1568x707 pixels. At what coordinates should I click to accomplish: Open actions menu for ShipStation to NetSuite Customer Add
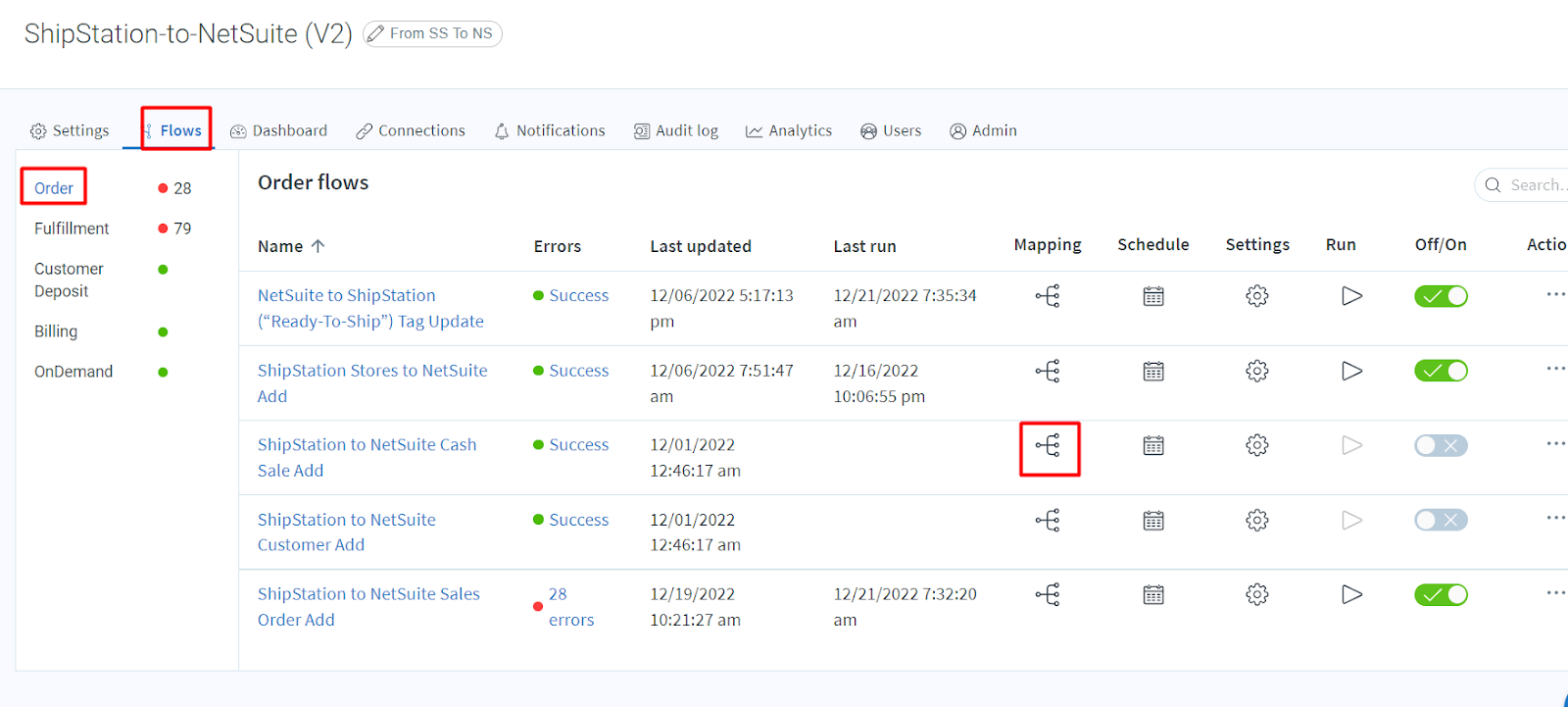click(x=1556, y=518)
